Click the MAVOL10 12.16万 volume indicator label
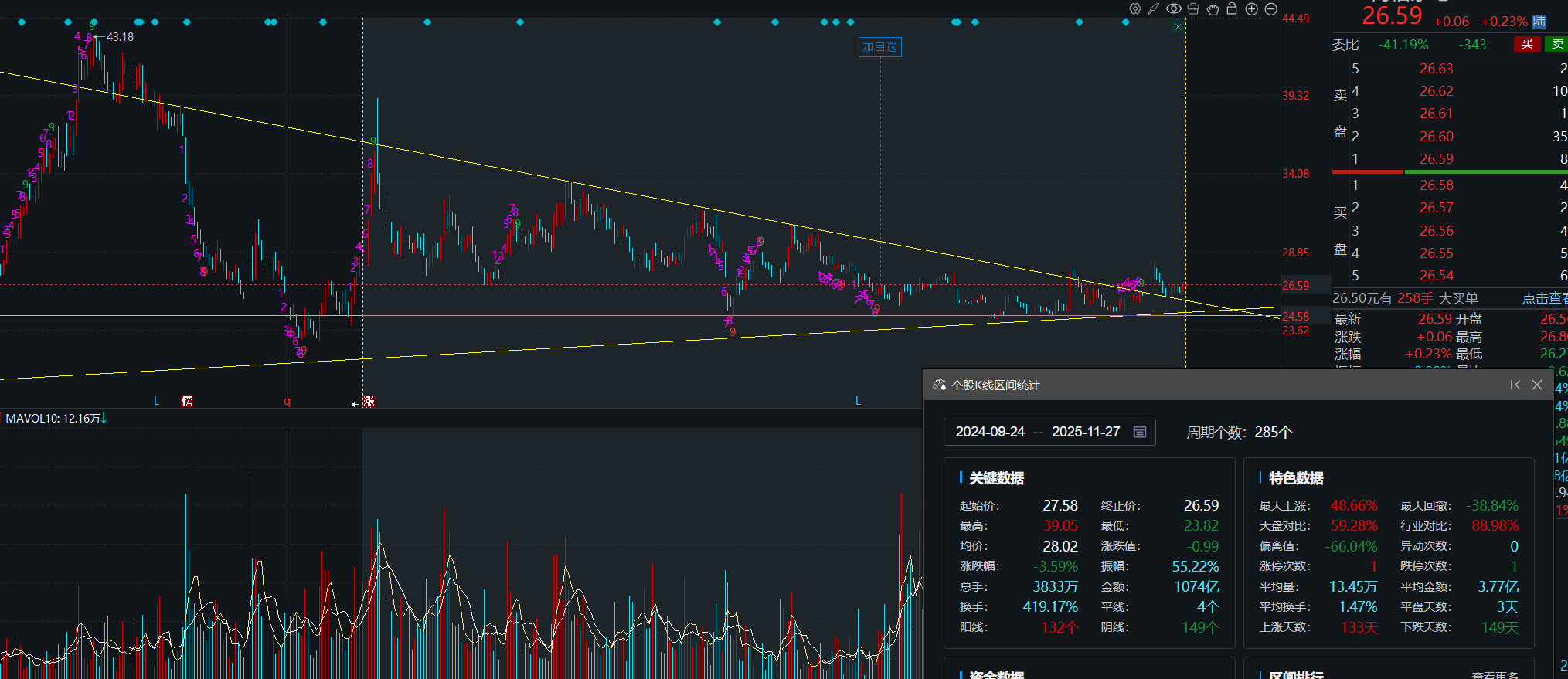This screenshot has height=679, width=1568. coord(56,418)
